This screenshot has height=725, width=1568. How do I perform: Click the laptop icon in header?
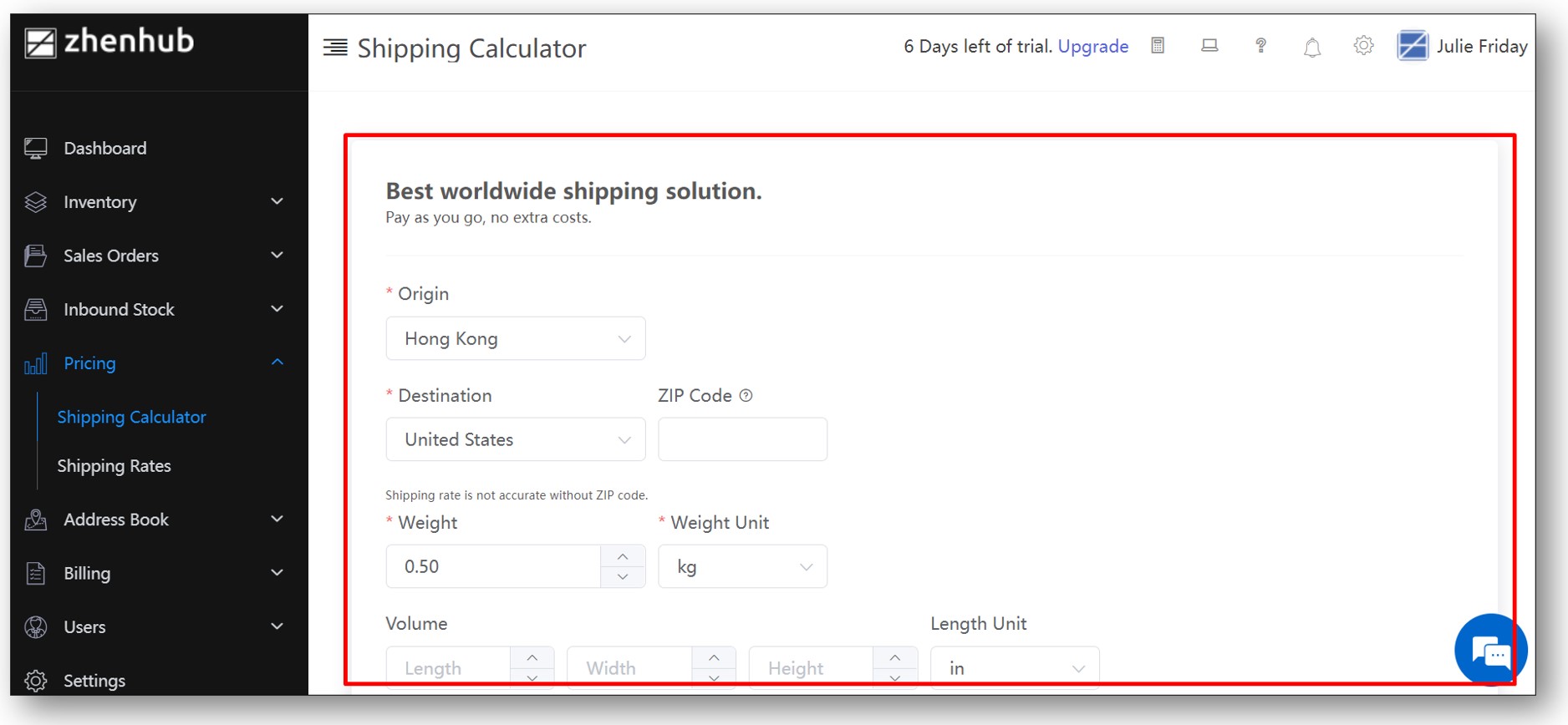pyautogui.click(x=1209, y=46)
